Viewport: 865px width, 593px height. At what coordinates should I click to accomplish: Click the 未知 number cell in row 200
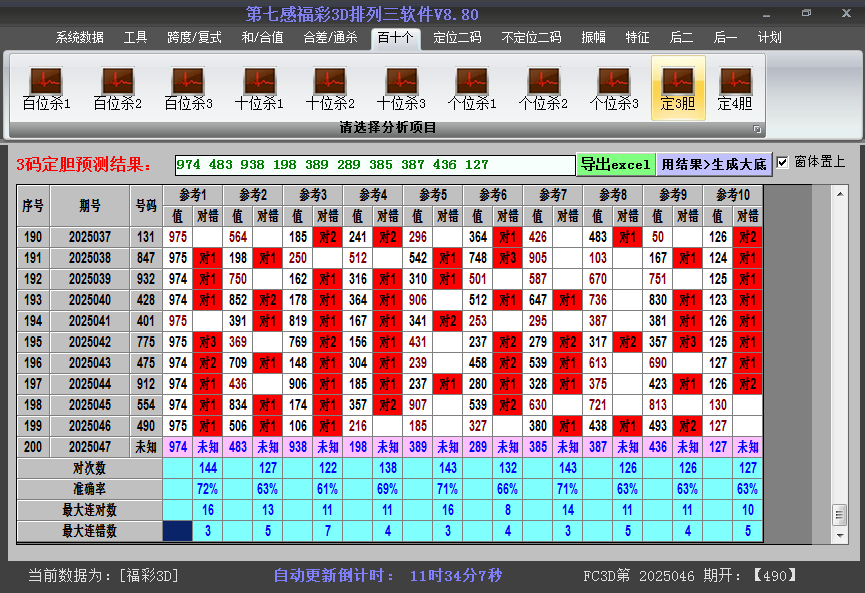[146, 447]
